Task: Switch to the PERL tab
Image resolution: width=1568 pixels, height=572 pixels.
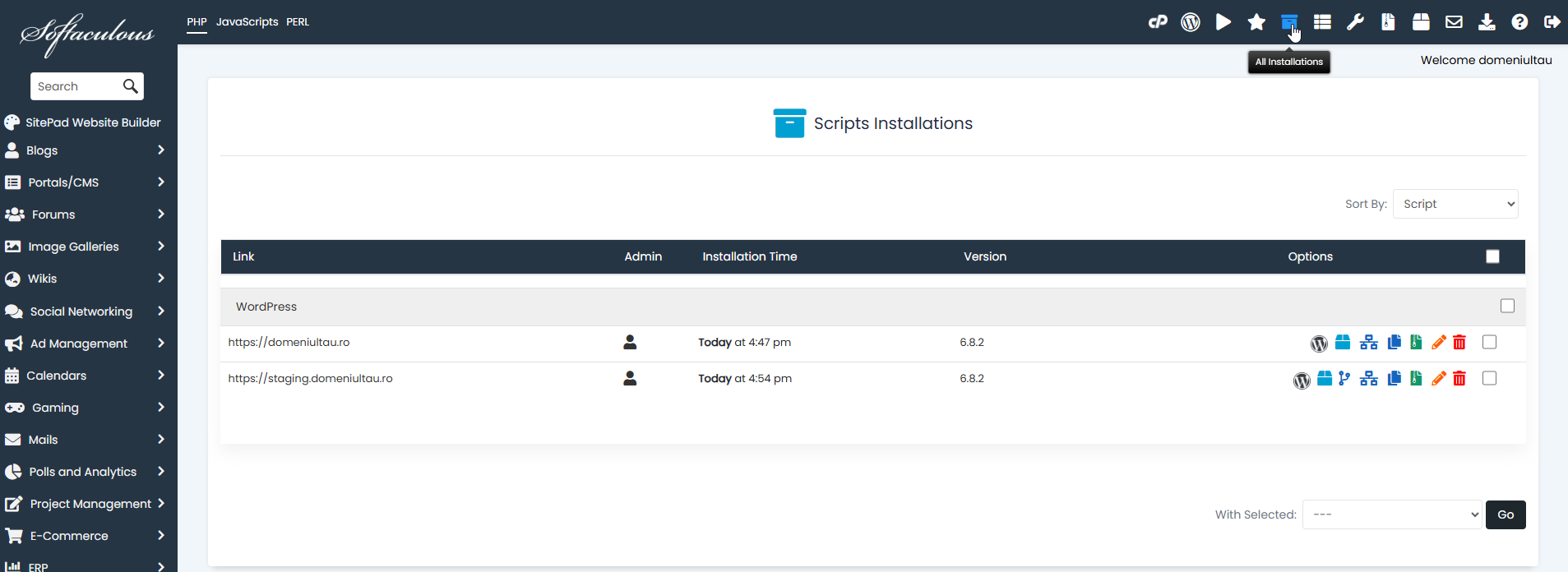Action: point(298,22)
